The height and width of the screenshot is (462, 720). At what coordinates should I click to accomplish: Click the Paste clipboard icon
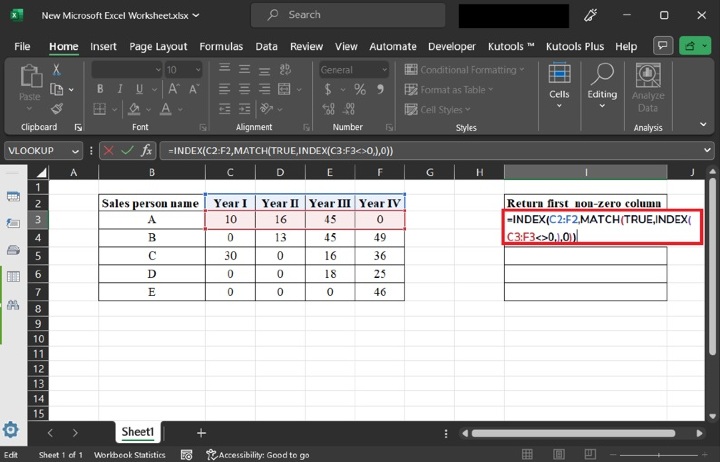click(30, 84)
